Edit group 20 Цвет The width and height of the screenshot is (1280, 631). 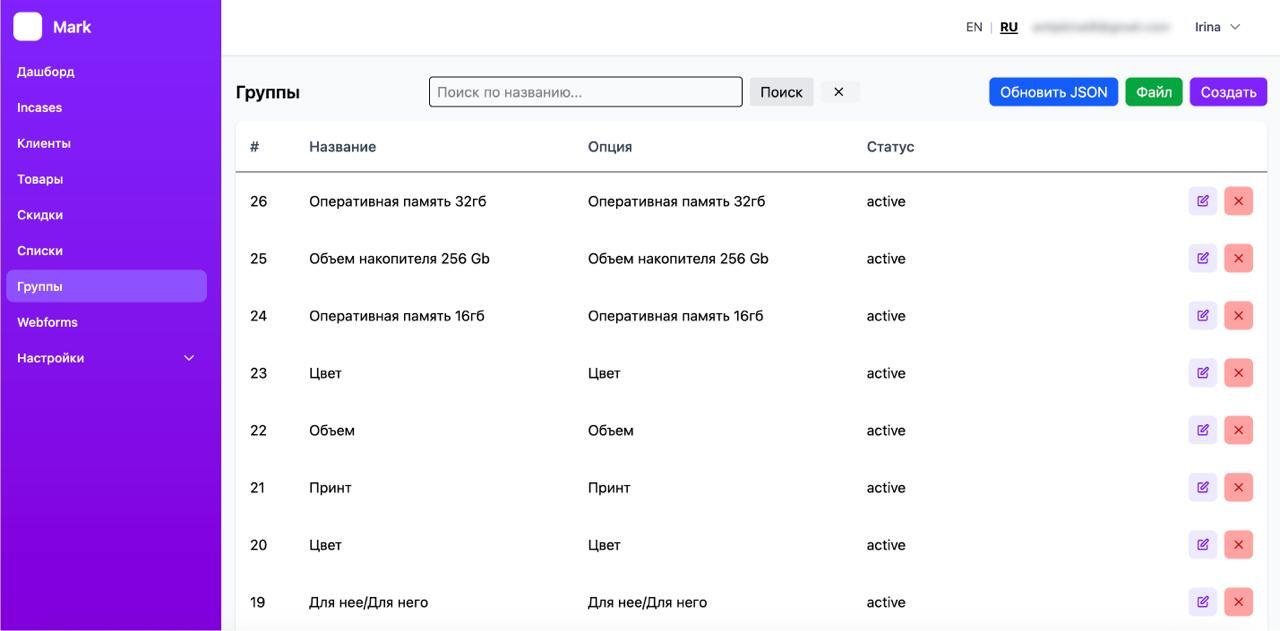[x=1203, y=545]
